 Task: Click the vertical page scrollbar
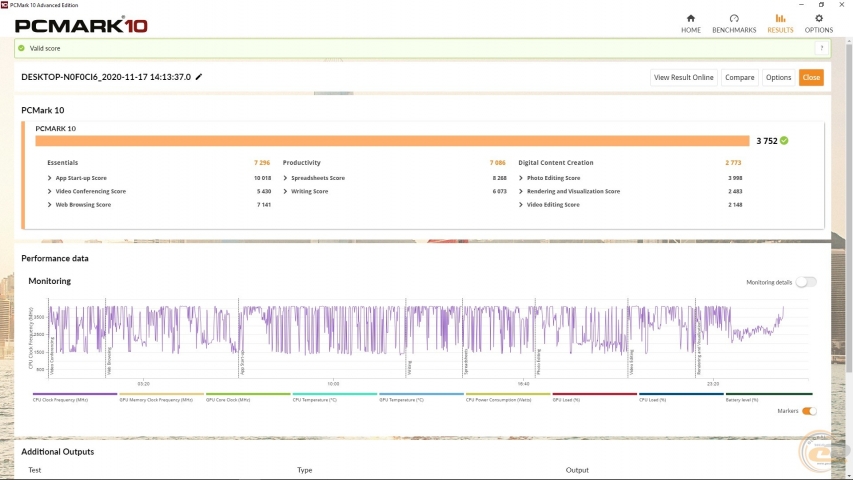coord(849,207)
